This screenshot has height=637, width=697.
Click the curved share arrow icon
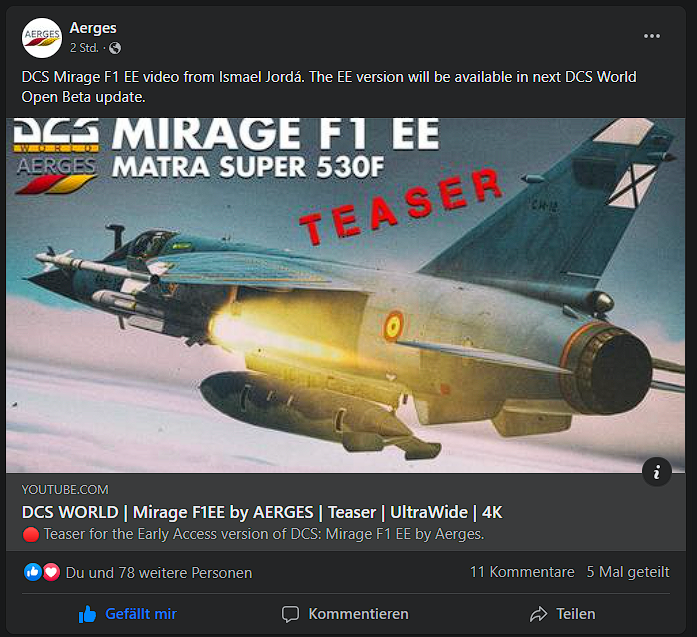(538, 614)
